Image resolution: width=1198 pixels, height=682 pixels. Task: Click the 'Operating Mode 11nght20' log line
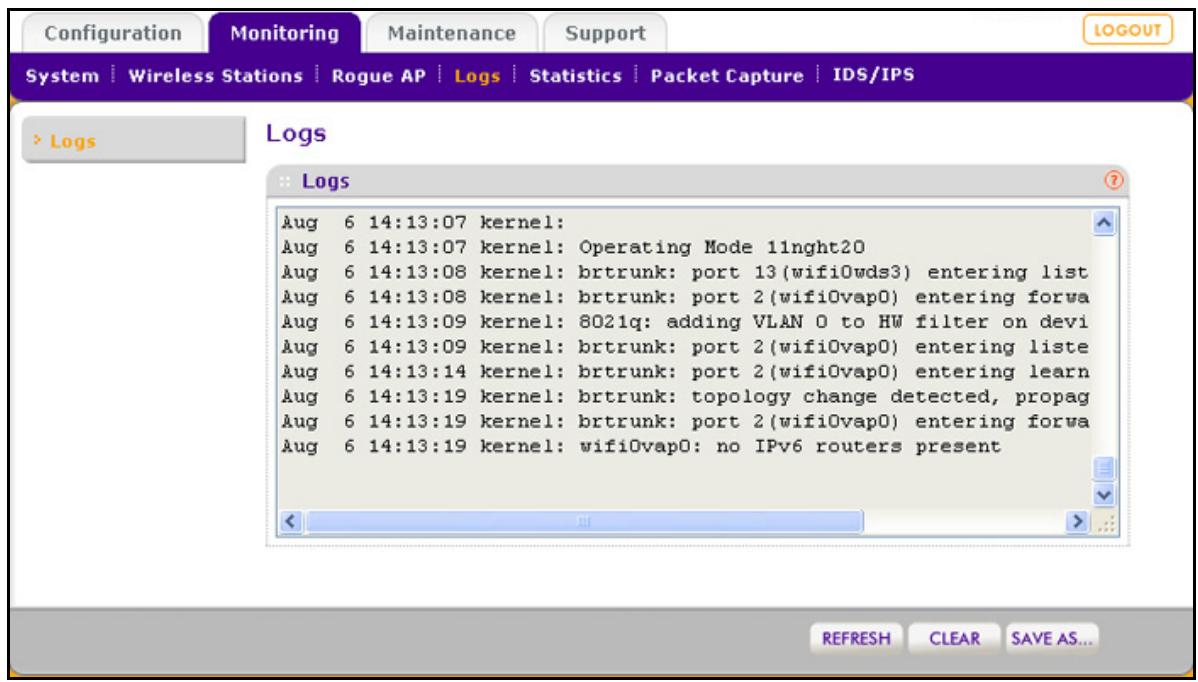[574, 247]
